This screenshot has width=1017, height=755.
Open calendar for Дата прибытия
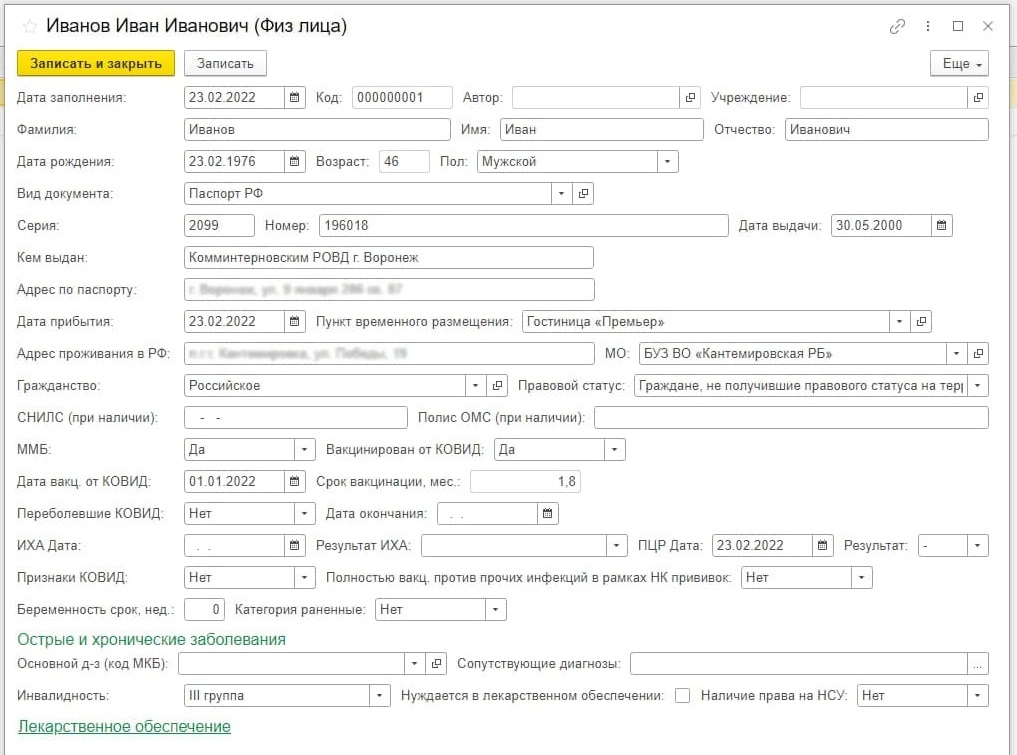(x=294, y=321)
